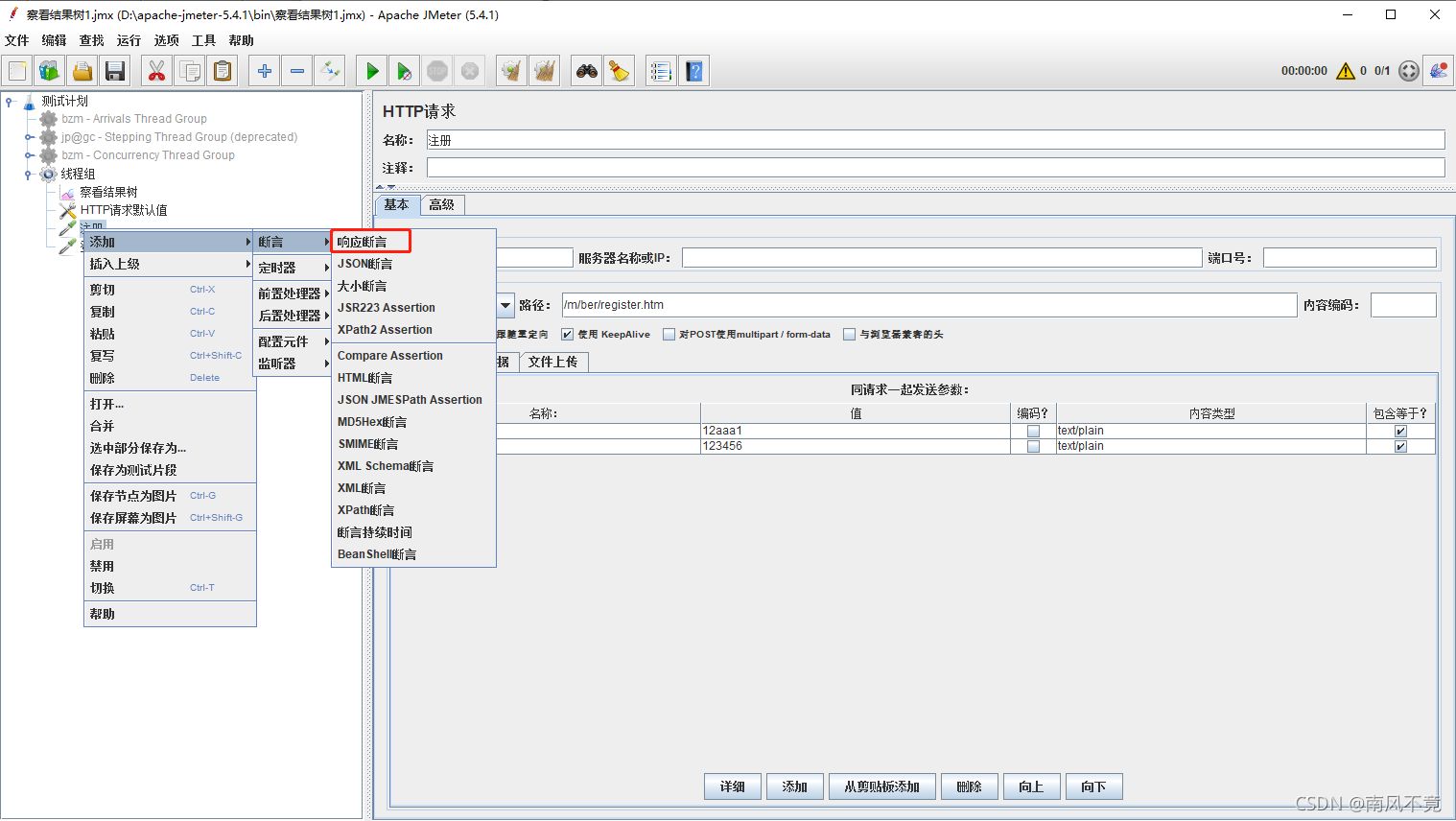Expand 定时器 submenu
Viewport: 1456px width, 821px height.
coord(292,268)
